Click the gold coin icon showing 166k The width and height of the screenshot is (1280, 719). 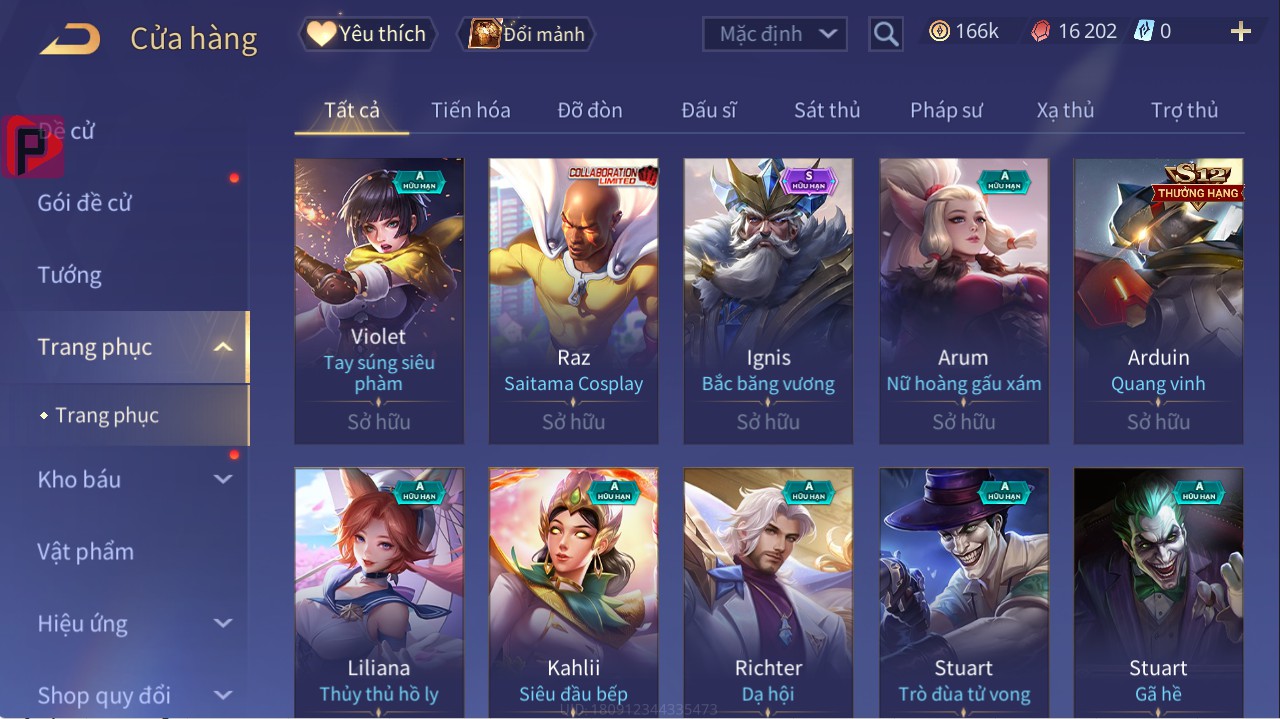(939, 32)
